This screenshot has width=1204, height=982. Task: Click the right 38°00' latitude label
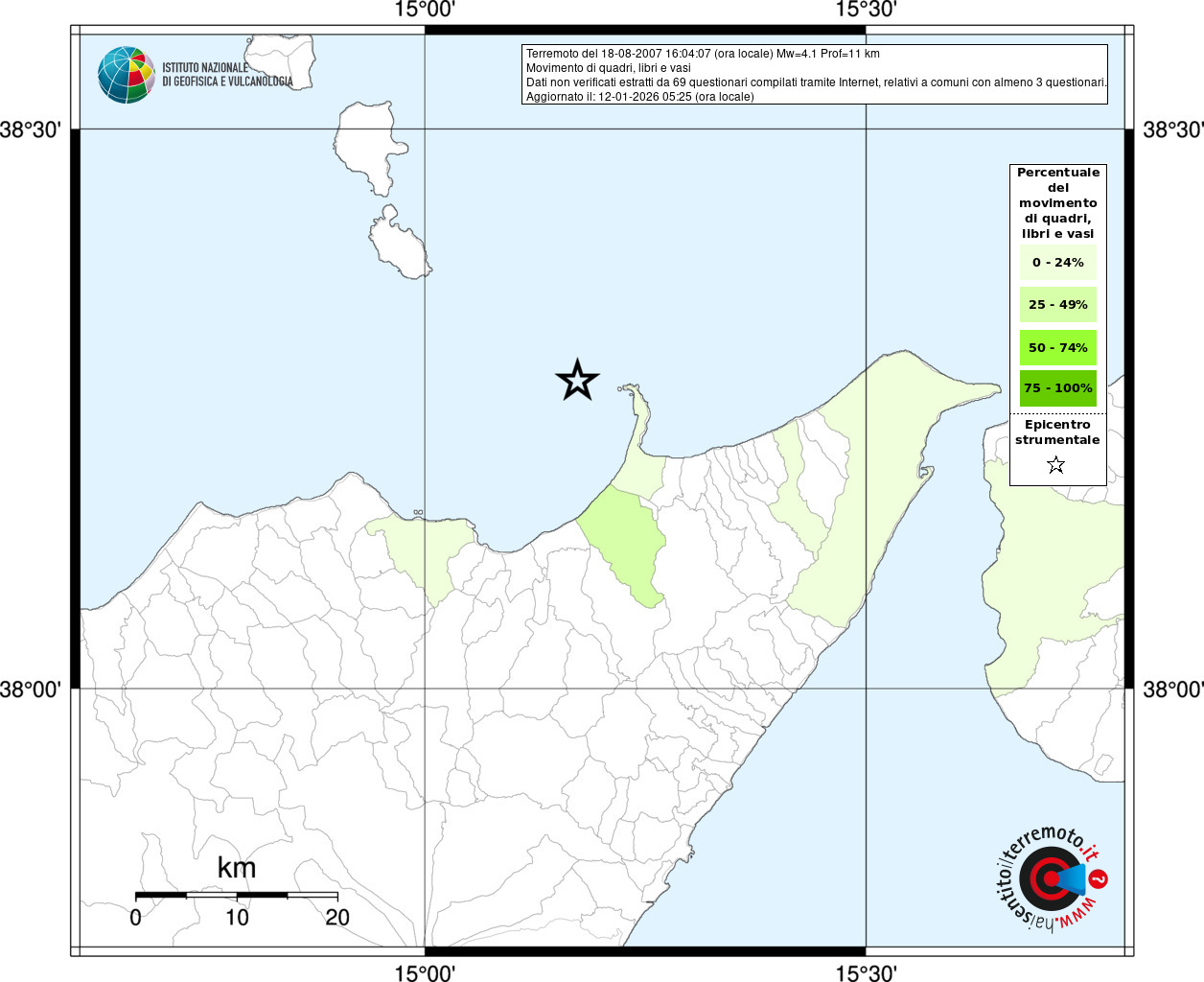1172,689
